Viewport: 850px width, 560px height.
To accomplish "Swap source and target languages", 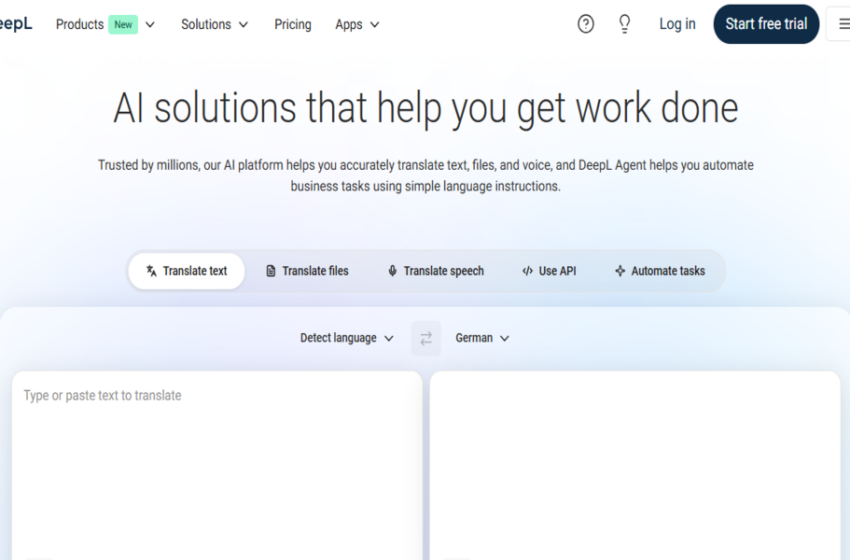I will point(426,338).
